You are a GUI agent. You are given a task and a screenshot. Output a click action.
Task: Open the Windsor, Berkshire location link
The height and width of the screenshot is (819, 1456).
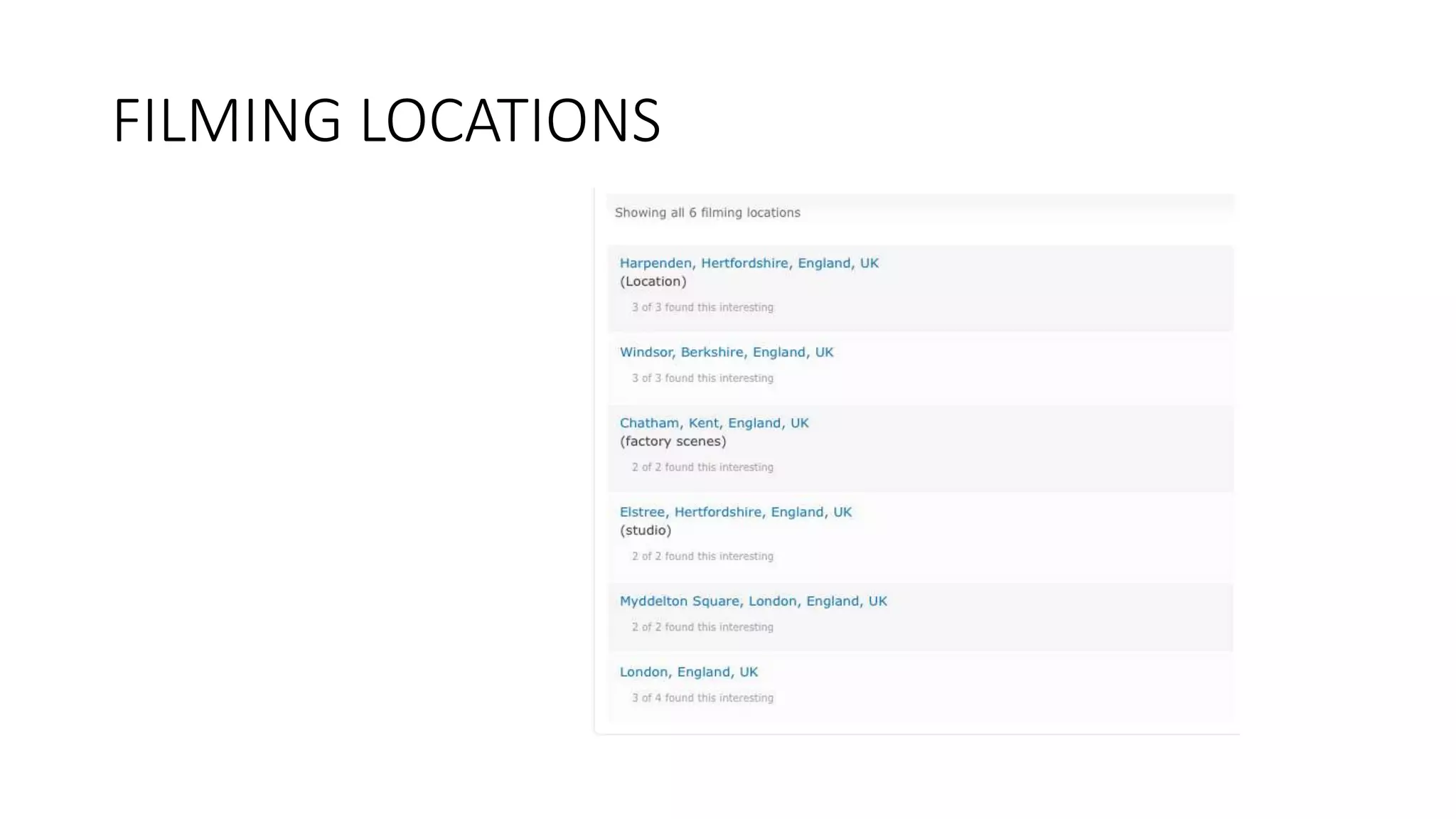point(726,352)
